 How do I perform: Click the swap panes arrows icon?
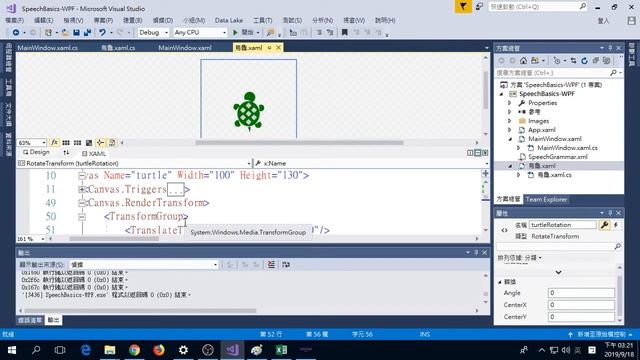pyautogui.click(x=66, y=152)
